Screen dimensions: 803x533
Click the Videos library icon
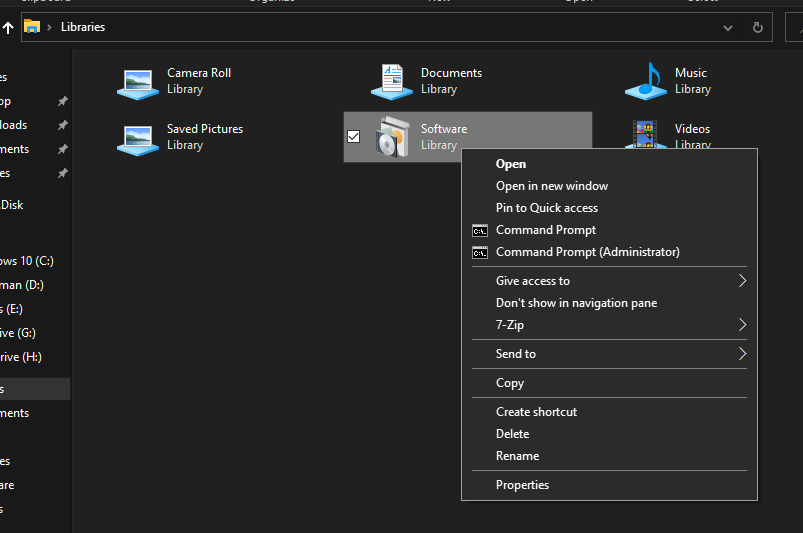tap(646, 134)
